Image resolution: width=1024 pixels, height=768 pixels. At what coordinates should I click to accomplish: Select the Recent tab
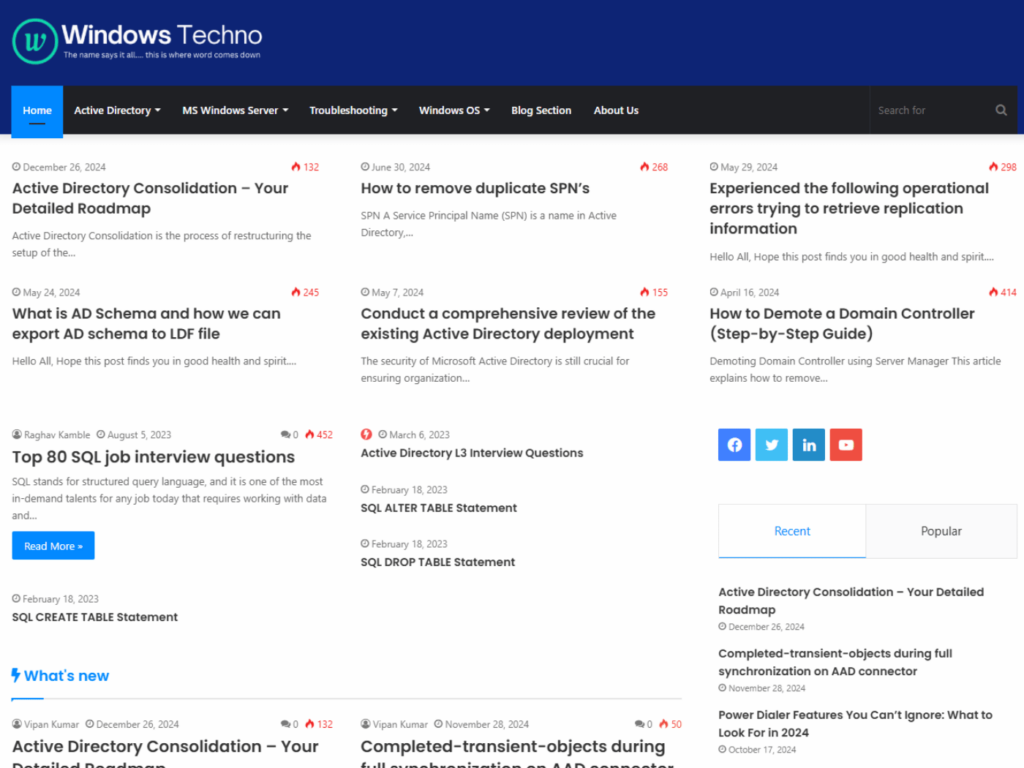tap(792, 531)
